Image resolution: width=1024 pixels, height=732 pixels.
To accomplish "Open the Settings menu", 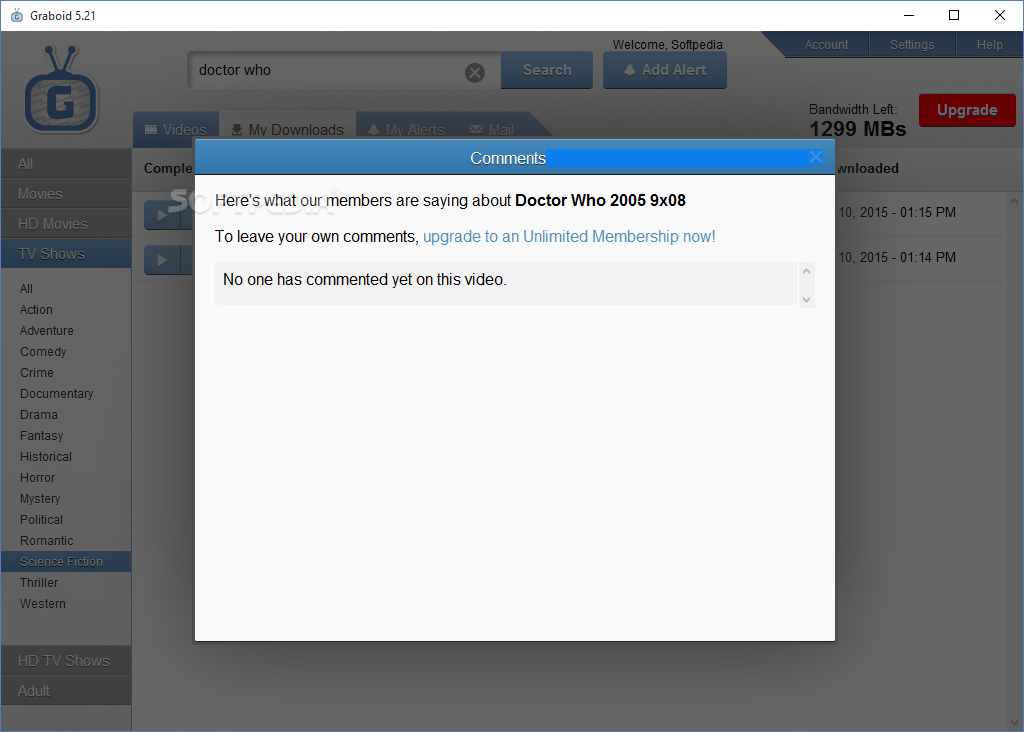I will [912, 44].
